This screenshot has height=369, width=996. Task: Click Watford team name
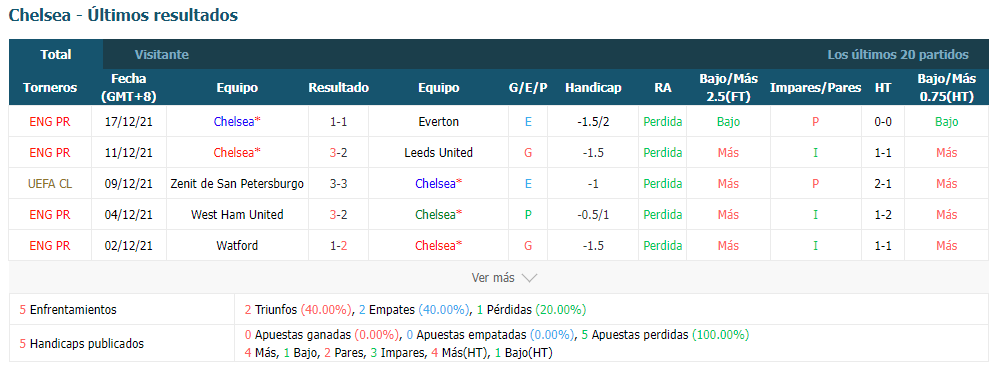click(x=237, y=245)
